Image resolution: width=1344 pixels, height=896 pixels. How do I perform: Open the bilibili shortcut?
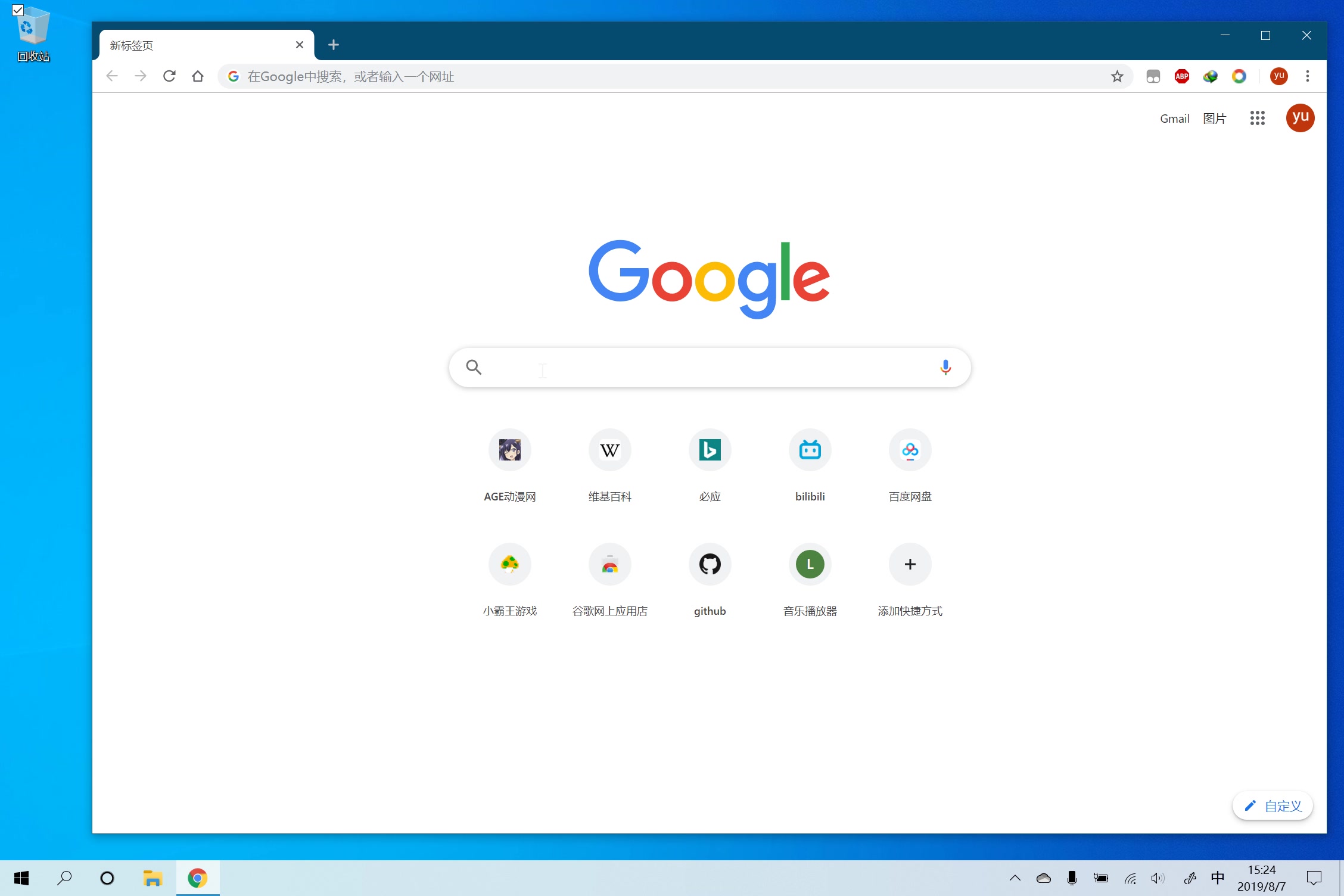(x=810, y=466)
